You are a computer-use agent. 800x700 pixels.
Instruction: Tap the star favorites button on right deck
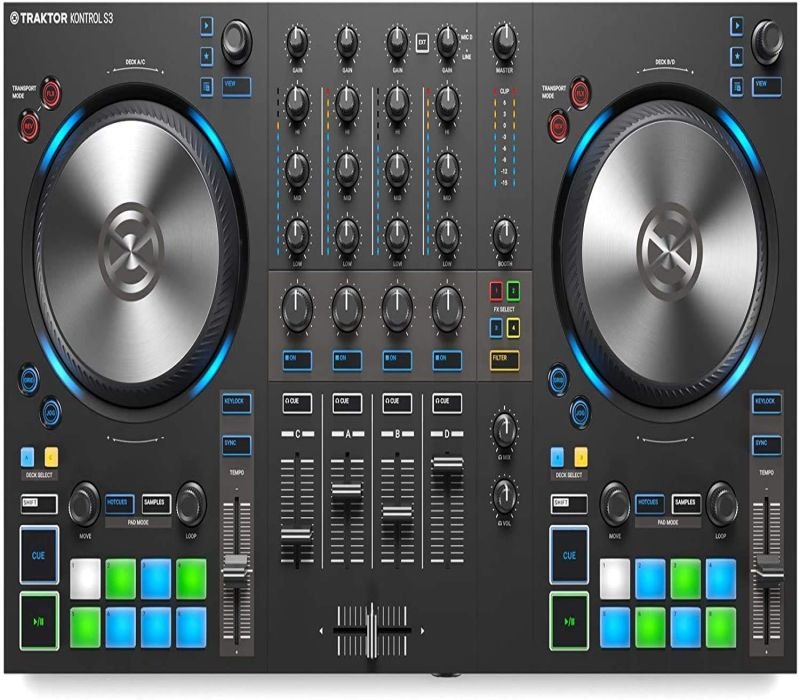(737, 56)
